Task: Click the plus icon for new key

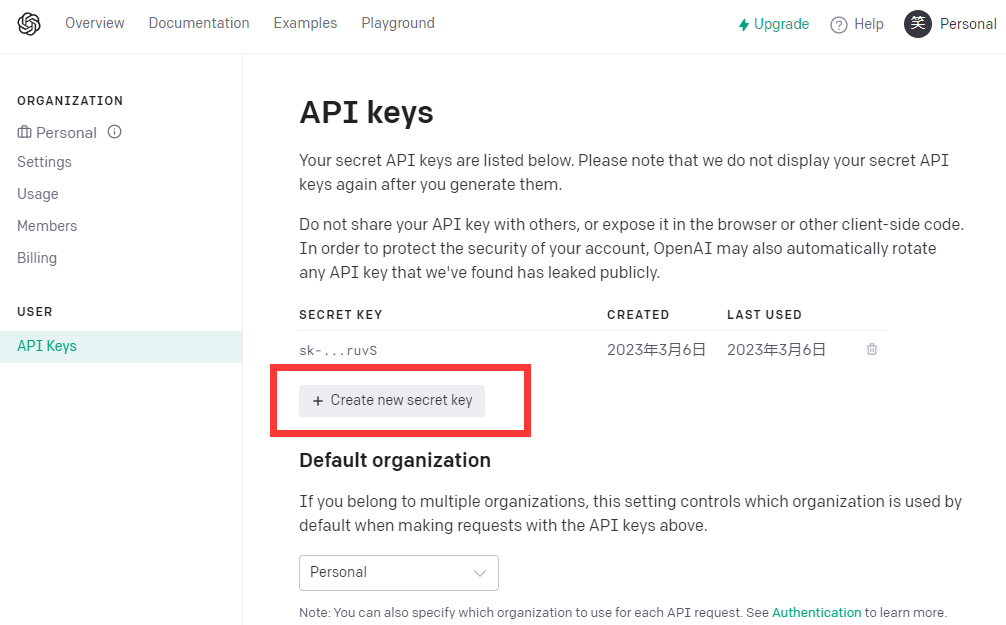Action: pyautogui.click(x=318, y=401)
